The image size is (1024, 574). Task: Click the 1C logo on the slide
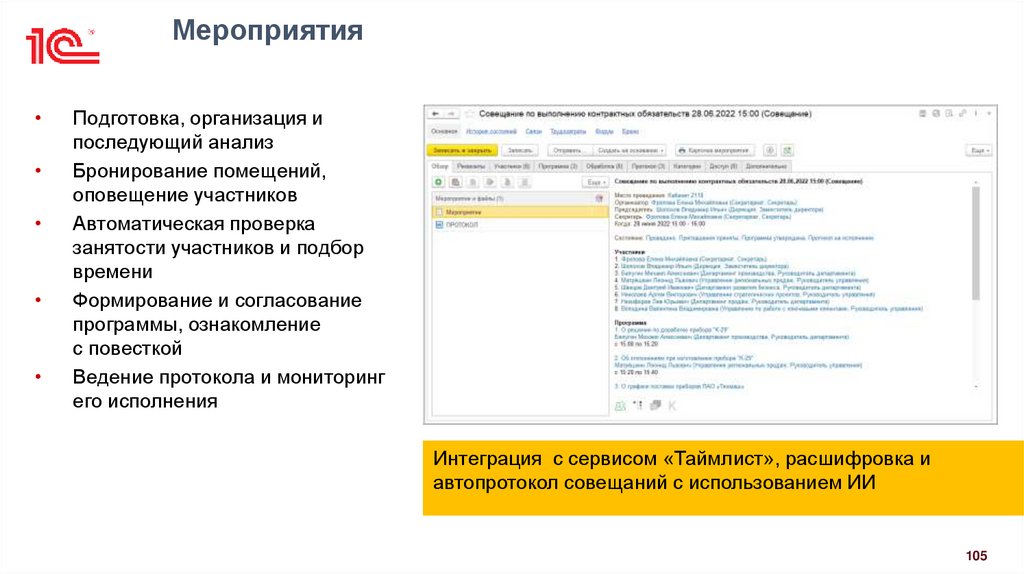pyautogui.click(x=62, y=46)
